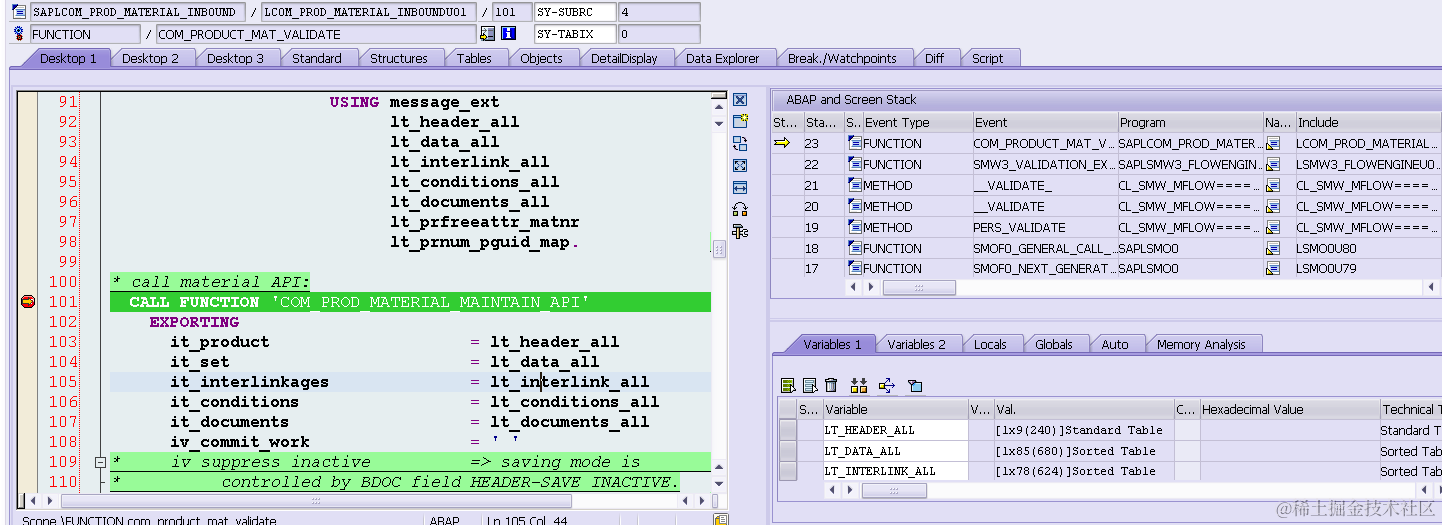Click the Hexadecimal Value column header
1442x525 pixels.
1289,409
